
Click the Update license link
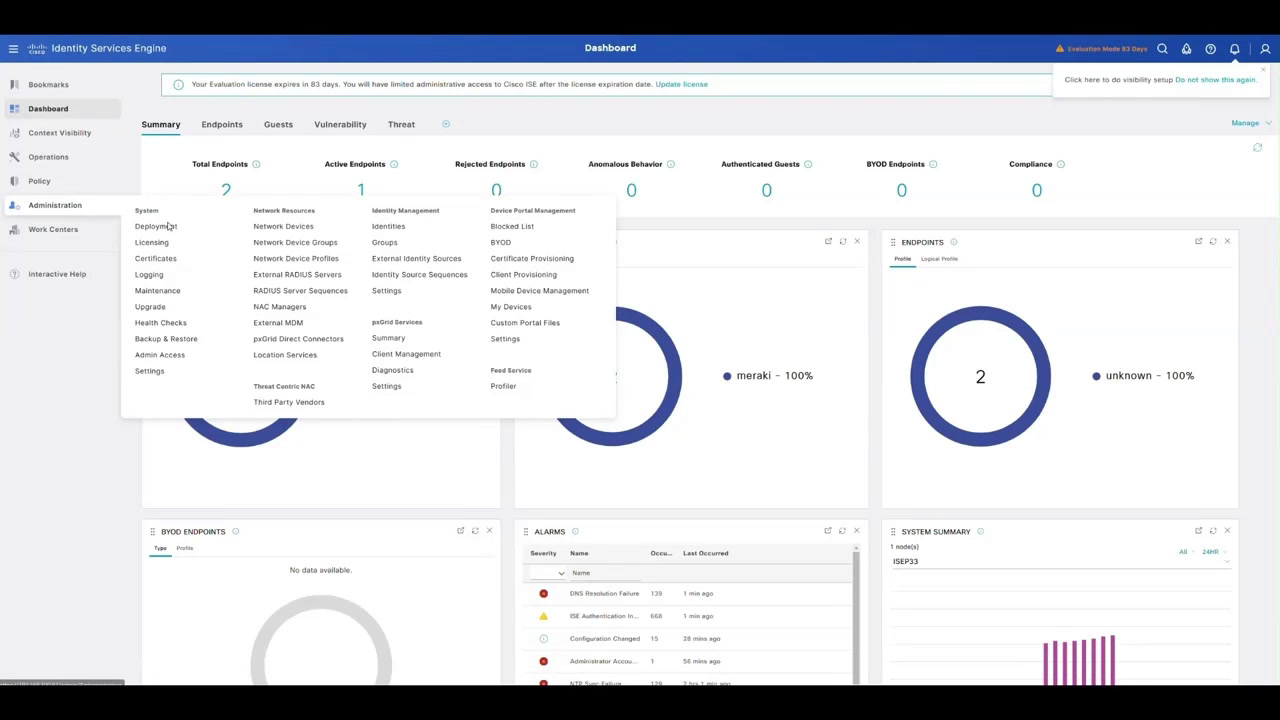click(682, 84)
